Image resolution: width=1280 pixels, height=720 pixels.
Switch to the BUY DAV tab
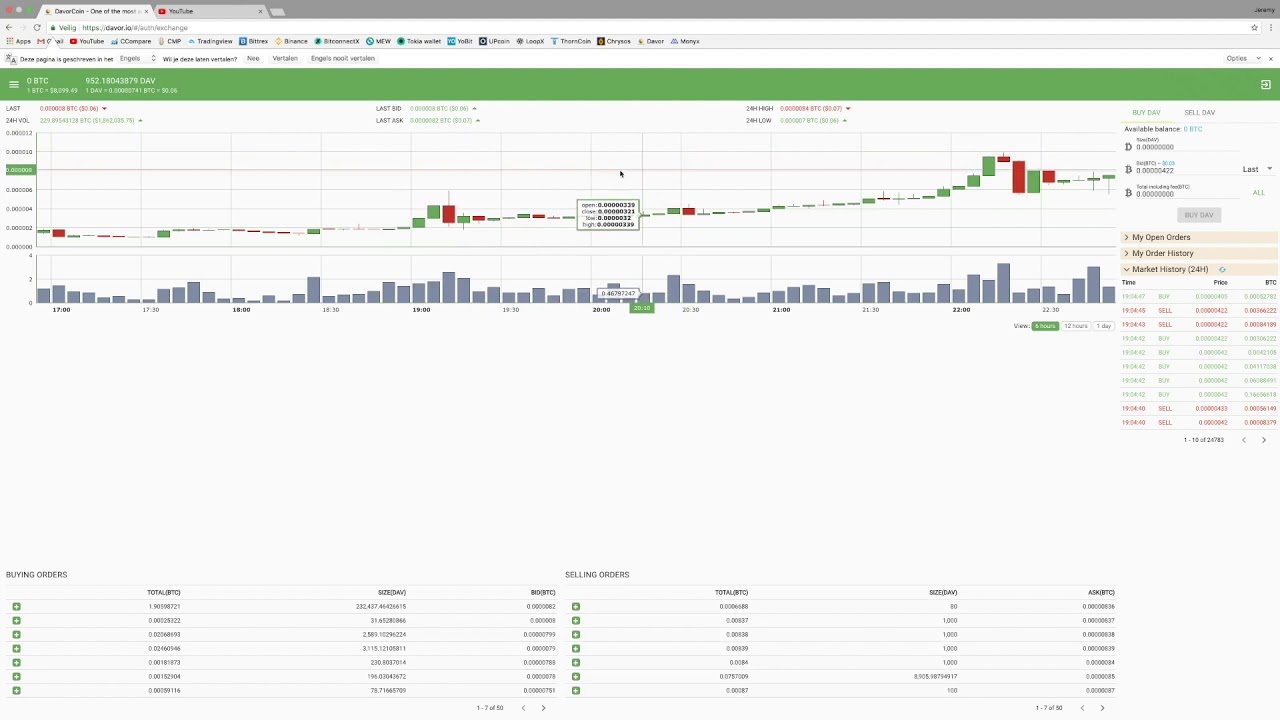point(1146,113)
